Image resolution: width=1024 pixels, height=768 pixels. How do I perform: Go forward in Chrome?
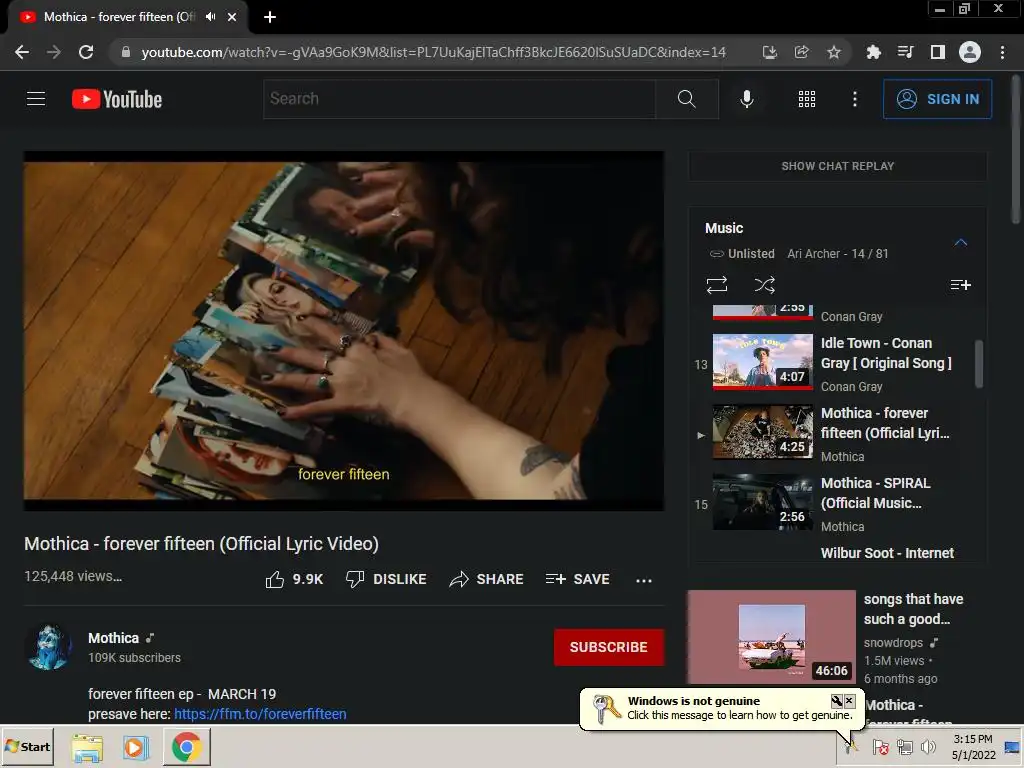pos(54,52)
